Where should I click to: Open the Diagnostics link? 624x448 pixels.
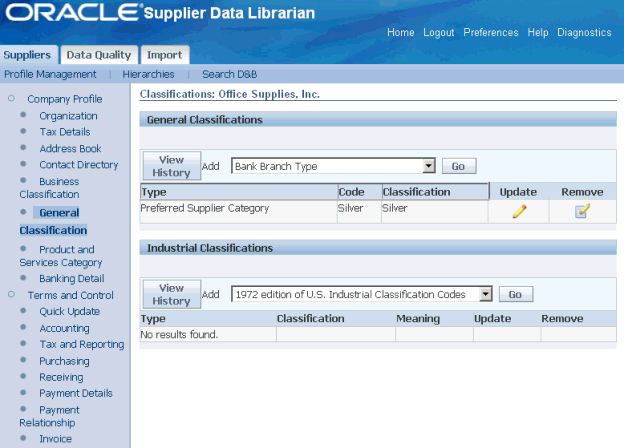click(x=584, y=33)
